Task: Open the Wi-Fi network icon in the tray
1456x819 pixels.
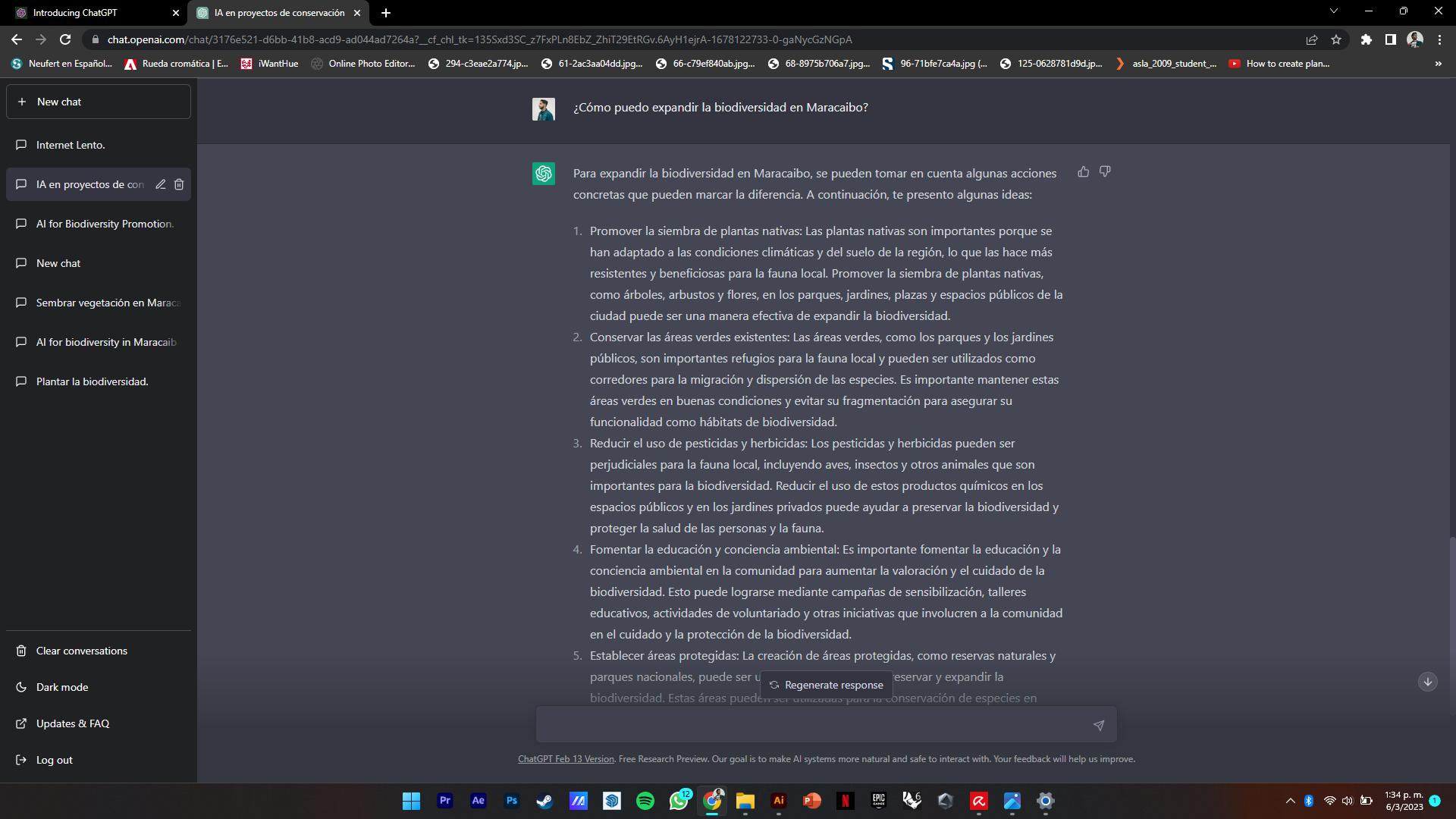Action: (1329, 801)
